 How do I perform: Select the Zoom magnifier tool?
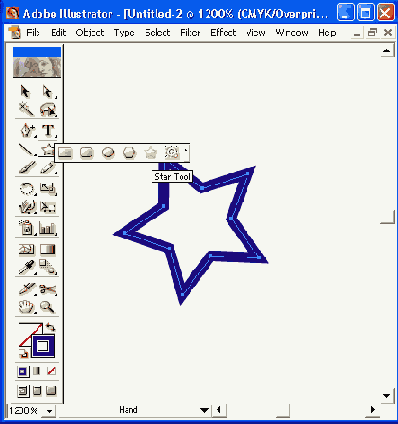click(47, 307)
